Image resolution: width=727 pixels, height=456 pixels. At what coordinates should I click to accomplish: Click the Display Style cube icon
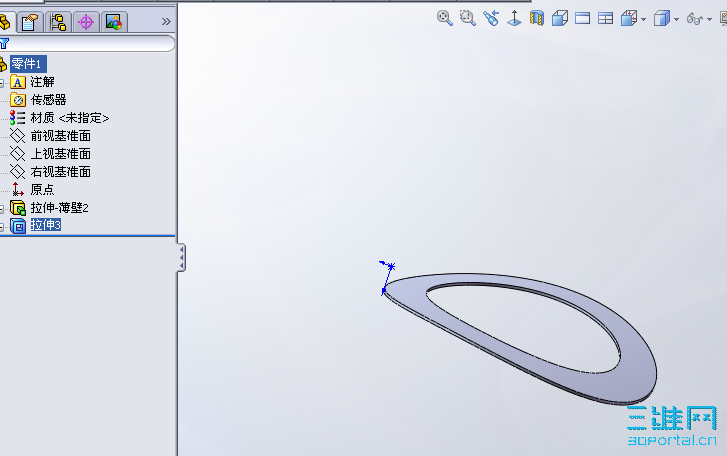tap(662, 18)
